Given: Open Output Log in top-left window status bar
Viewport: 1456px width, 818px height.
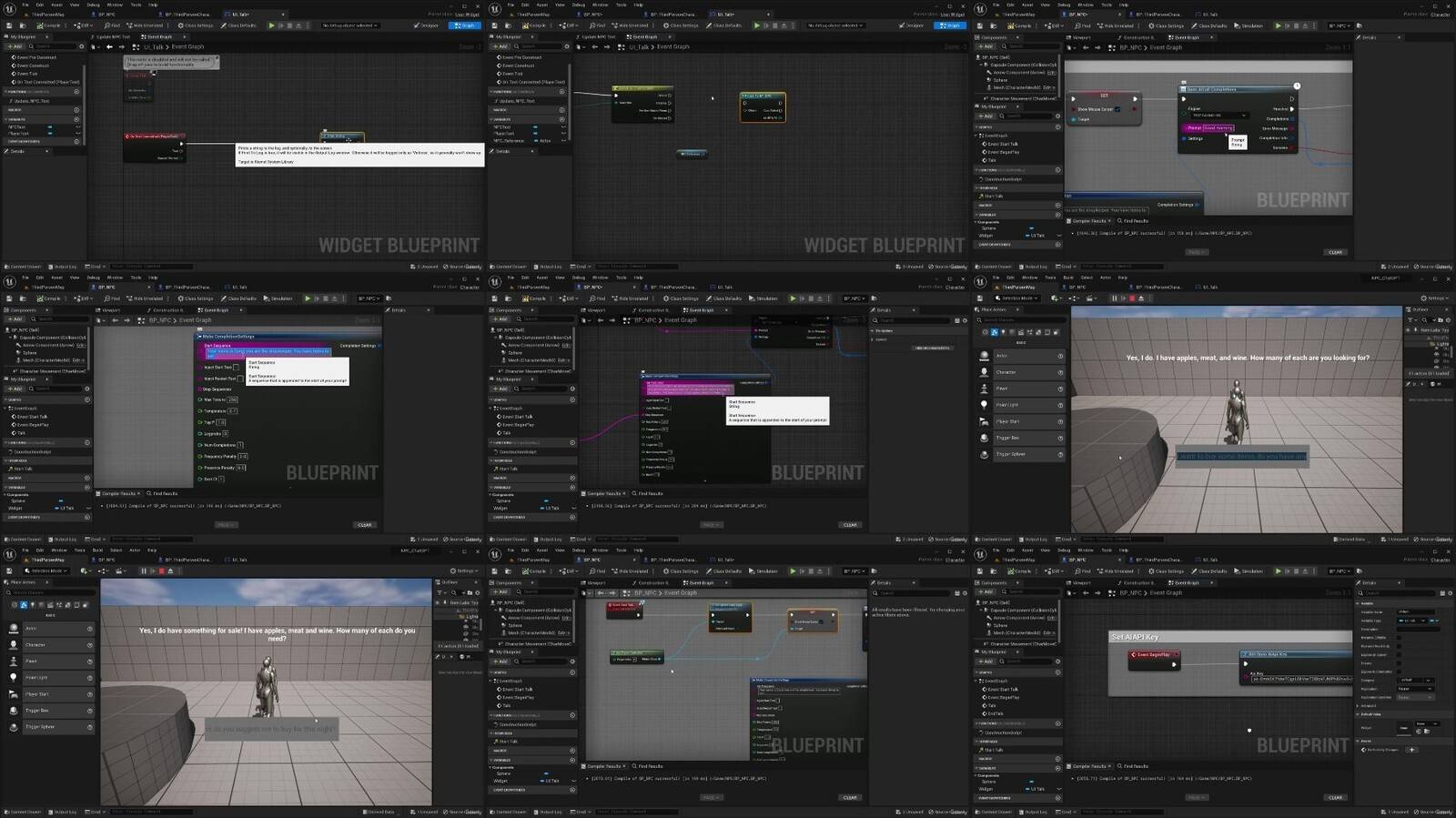Looking at the screenshot, I should click(x=65, y=267).
